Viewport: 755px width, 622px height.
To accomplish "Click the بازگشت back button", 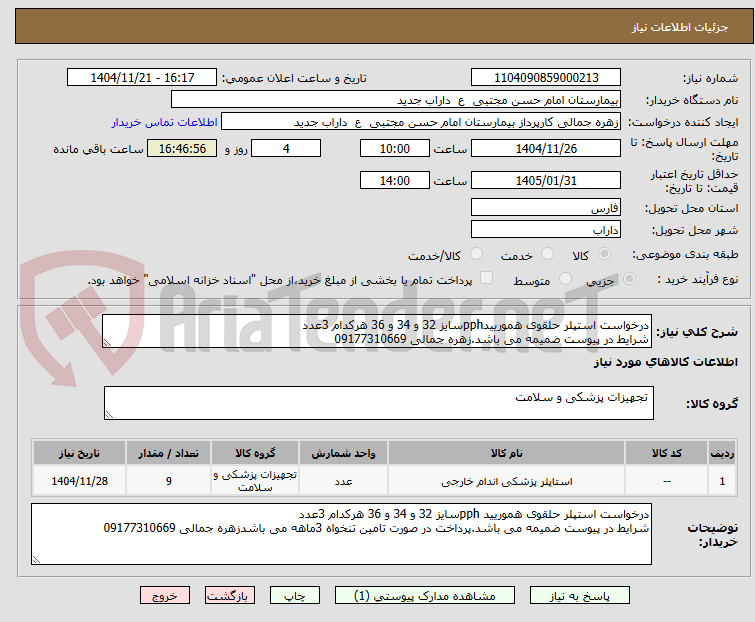I will [230, 596].
